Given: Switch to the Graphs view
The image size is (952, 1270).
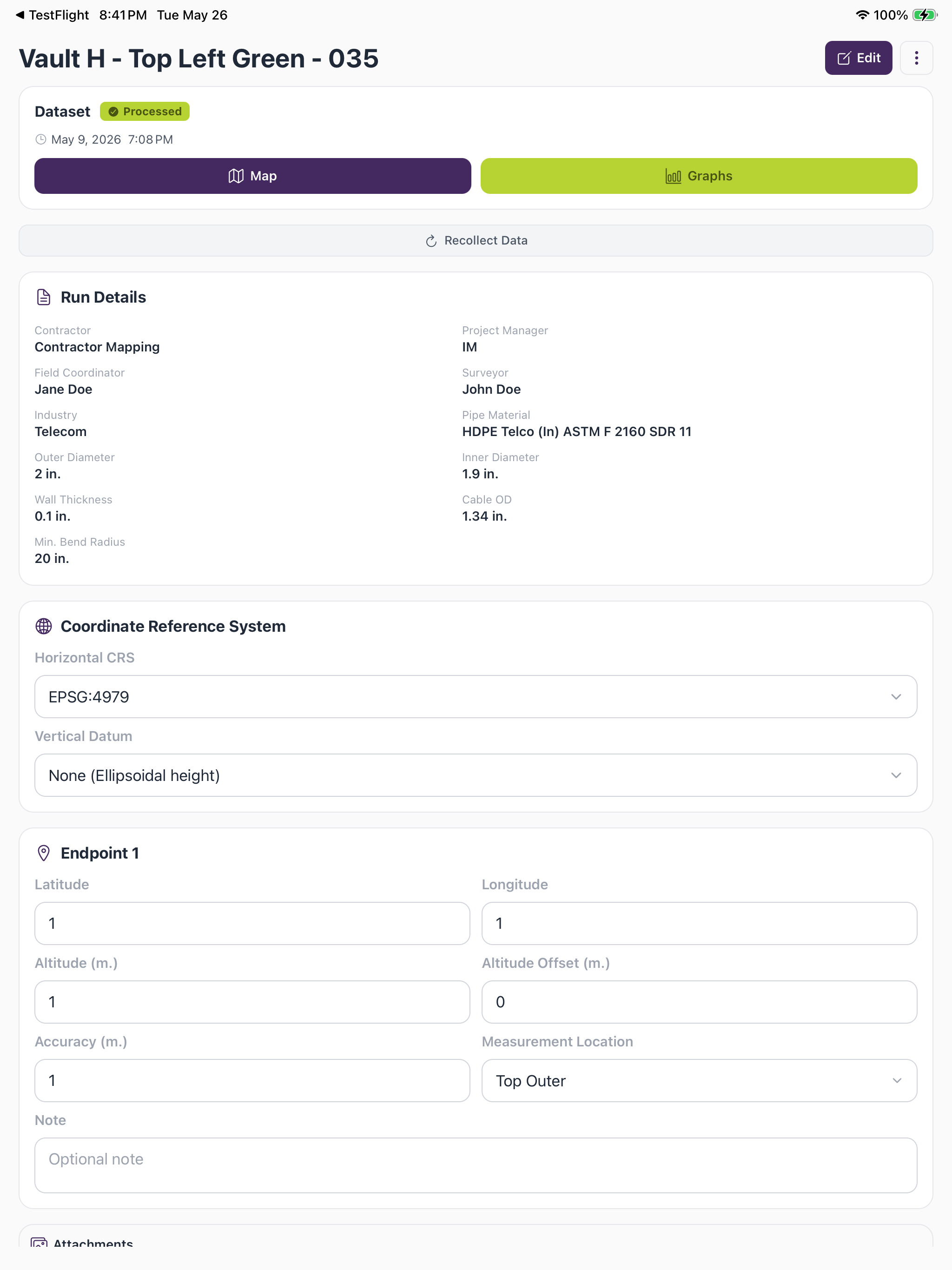Looking at the screenshot, I should coord(698,176).
